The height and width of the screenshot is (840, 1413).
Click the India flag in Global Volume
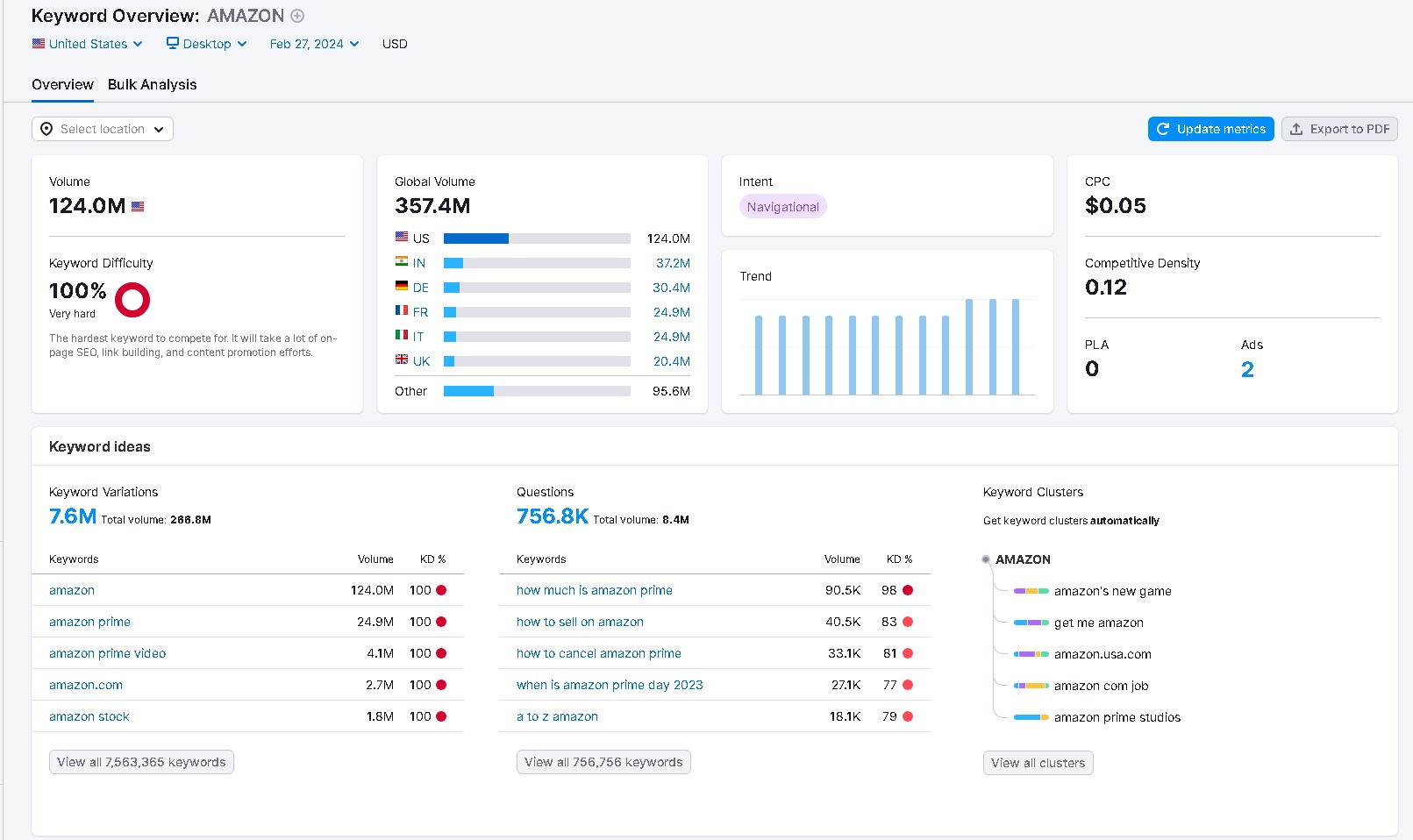402,262
